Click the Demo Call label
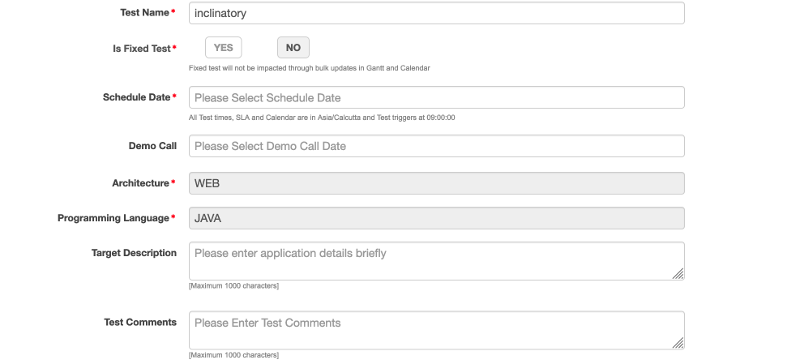800x364 pixels. pyautogui.click(x=153, y=146)
